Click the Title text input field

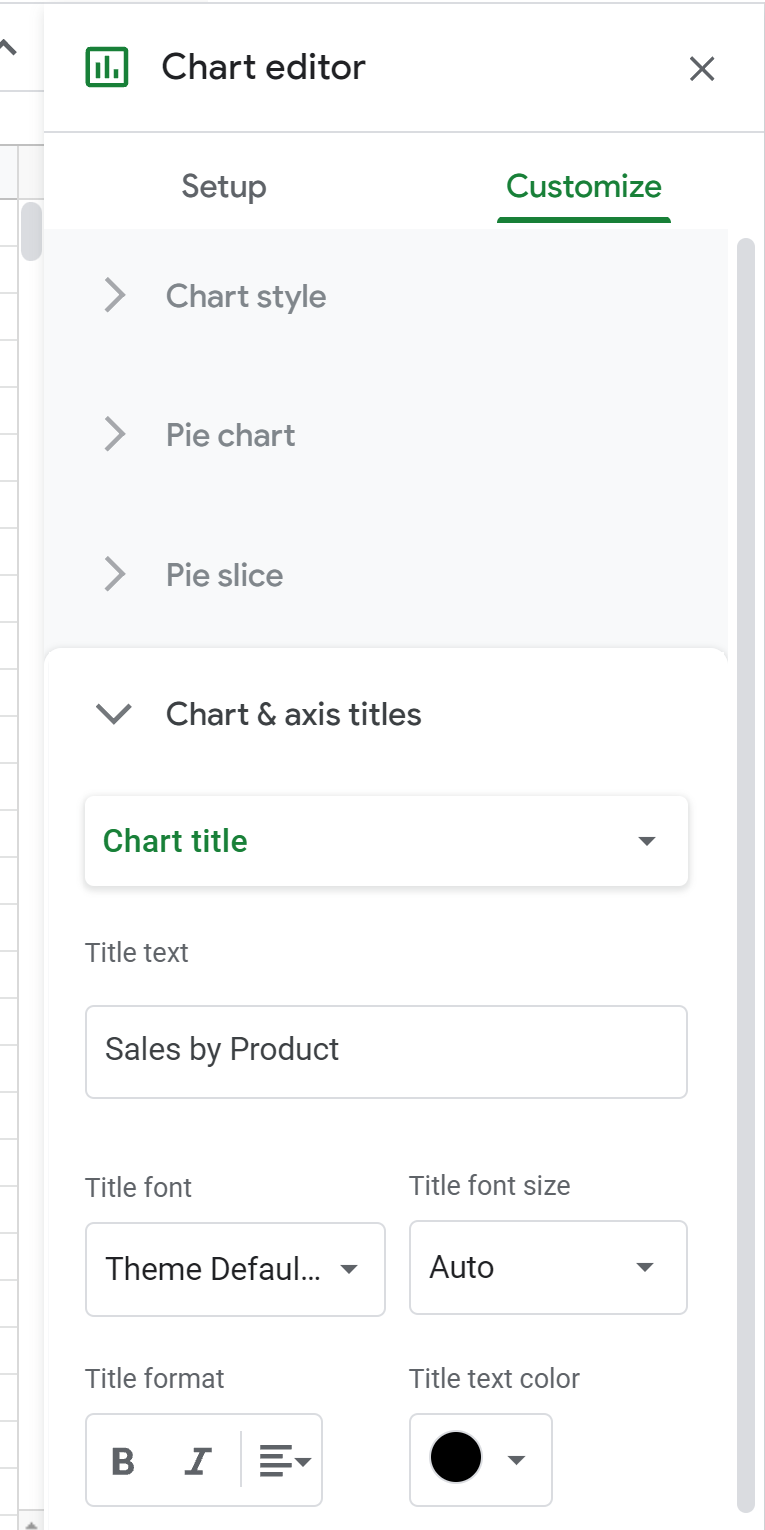point(386,1051)
